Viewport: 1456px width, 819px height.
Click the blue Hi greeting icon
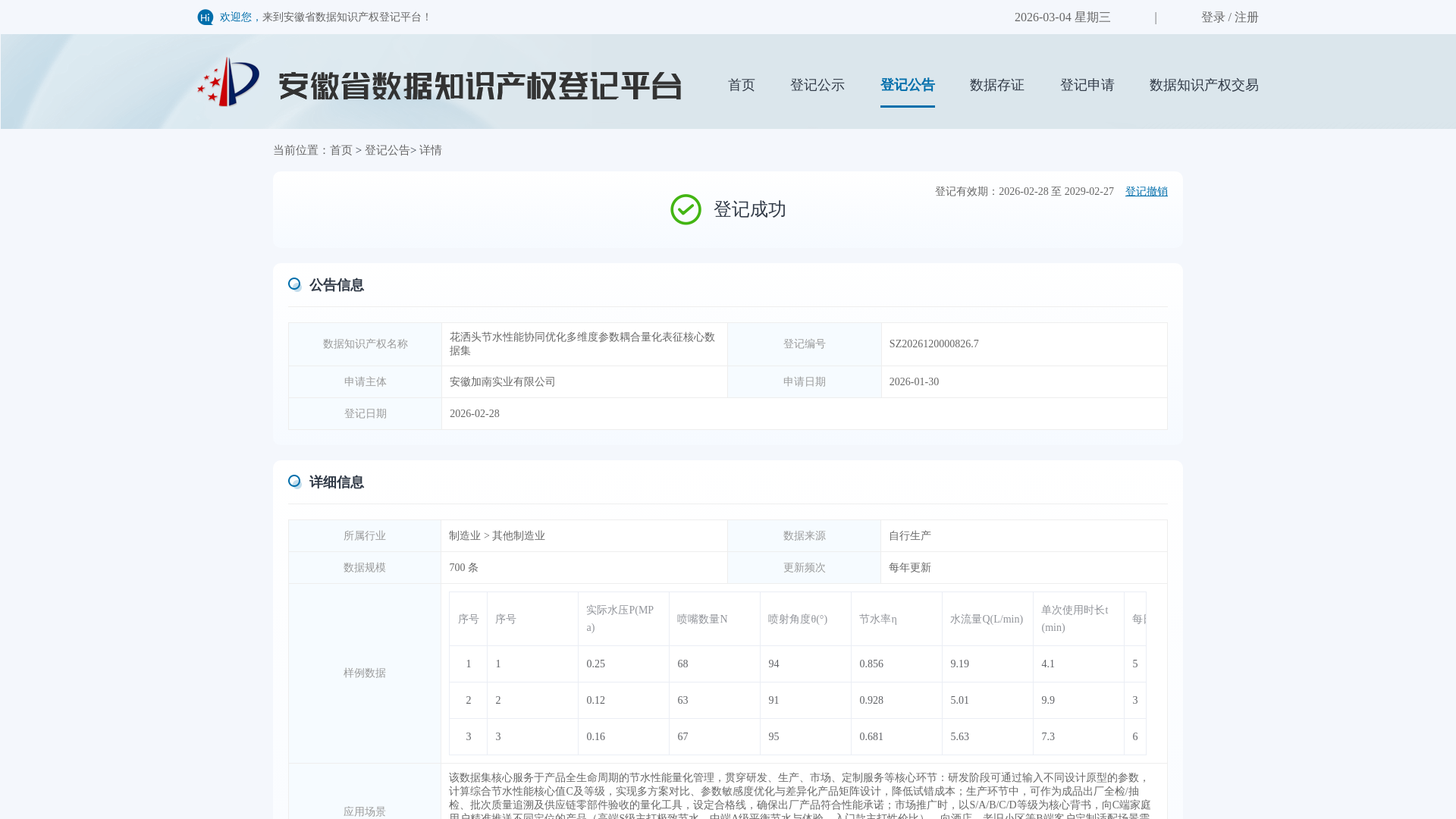(206, 17)
